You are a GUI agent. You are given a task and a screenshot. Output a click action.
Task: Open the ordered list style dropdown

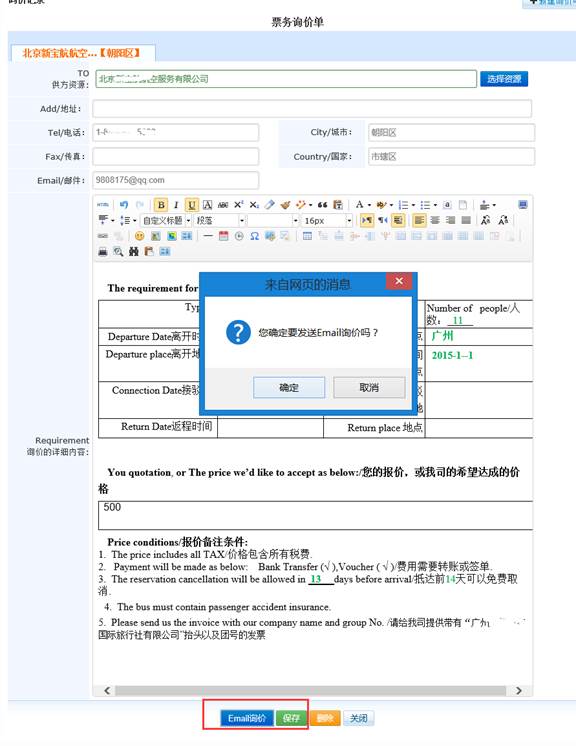413,205
